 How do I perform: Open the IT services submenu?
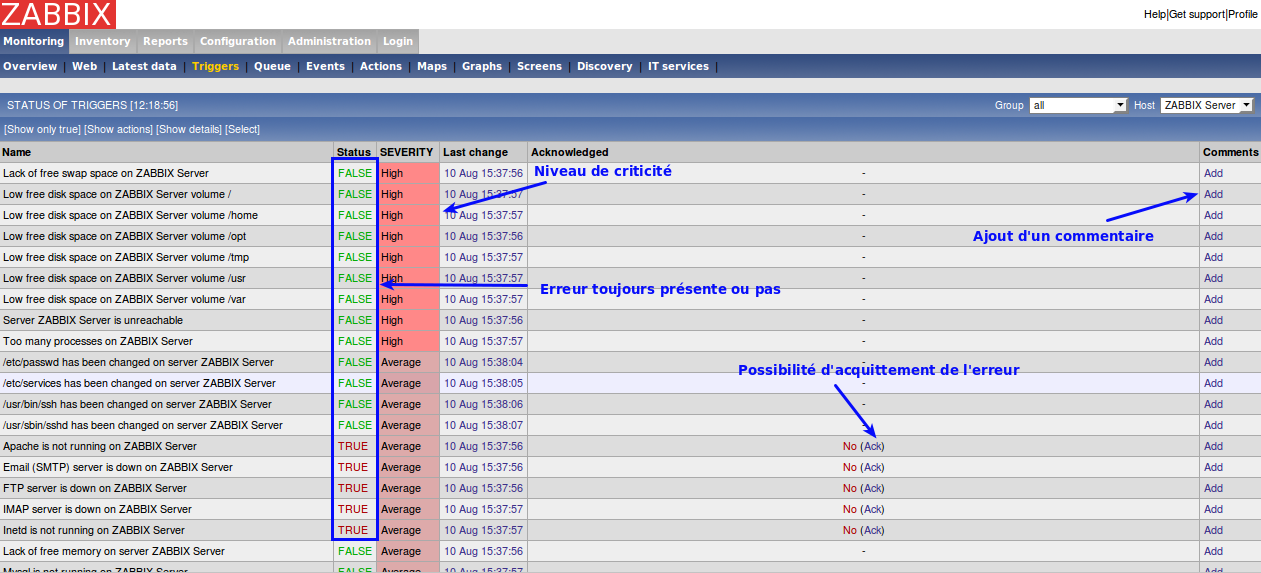pos(678,66)
